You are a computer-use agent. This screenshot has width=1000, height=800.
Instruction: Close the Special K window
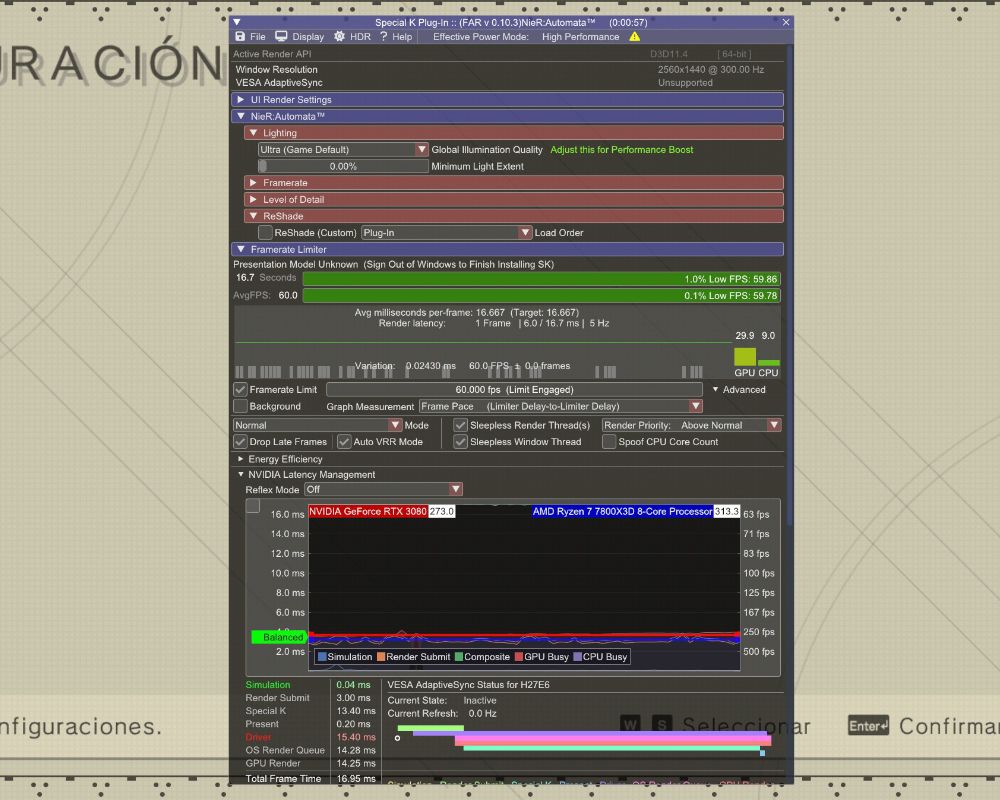(x=786, y=22)
